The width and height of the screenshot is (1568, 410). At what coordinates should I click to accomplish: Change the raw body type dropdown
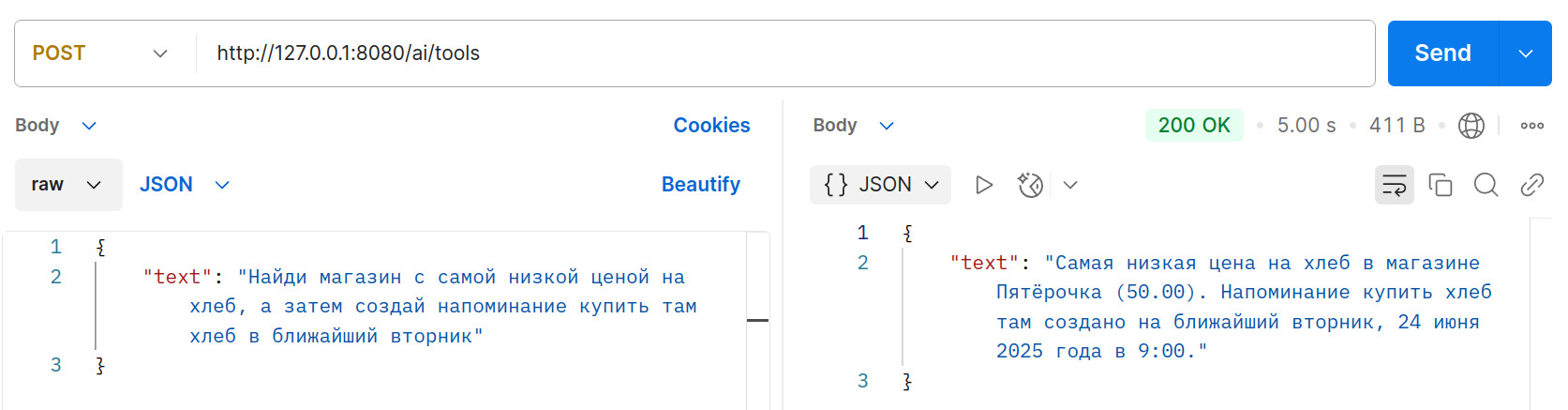pos(68,185)
